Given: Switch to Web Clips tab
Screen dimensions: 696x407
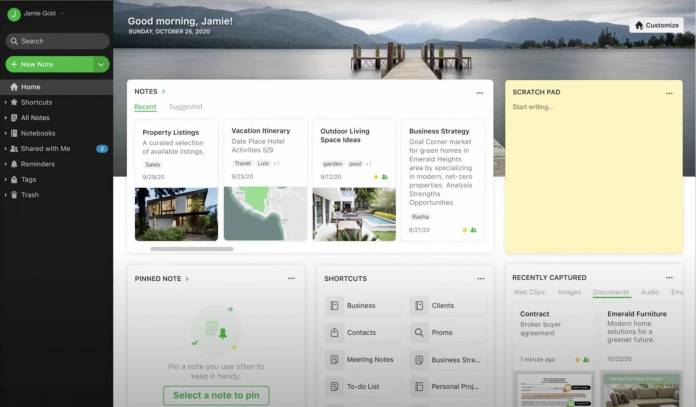Looking at the screenshot, I should click(x=529, y=292).
